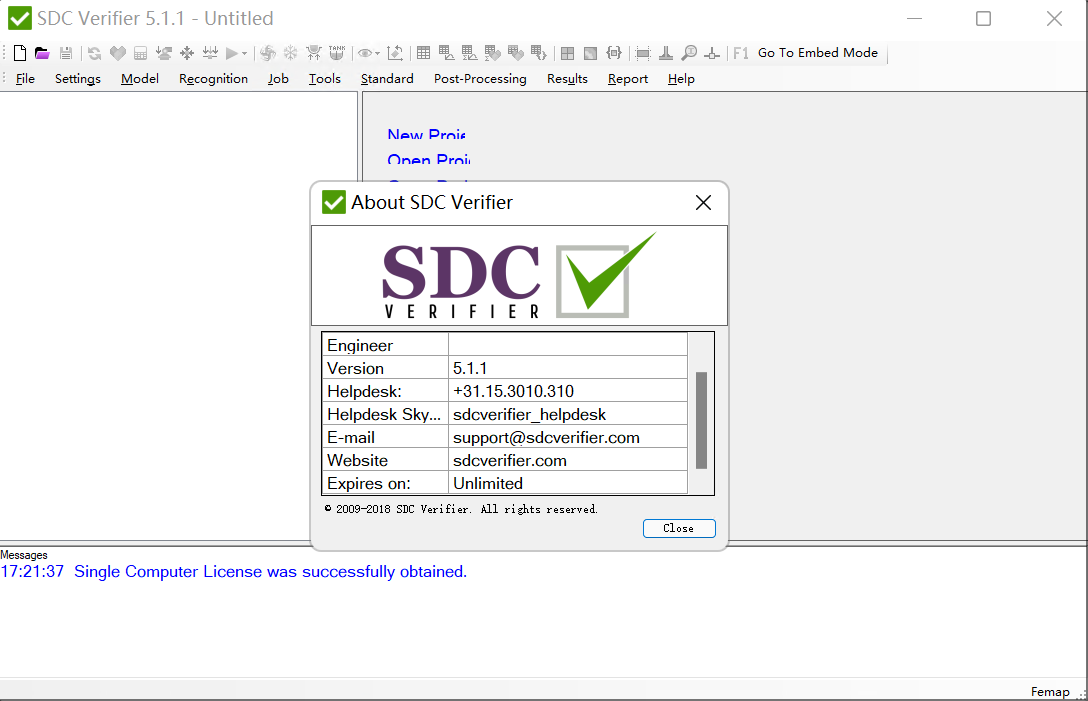Click the About dialog info table scrollbar

tap(701, 421)
